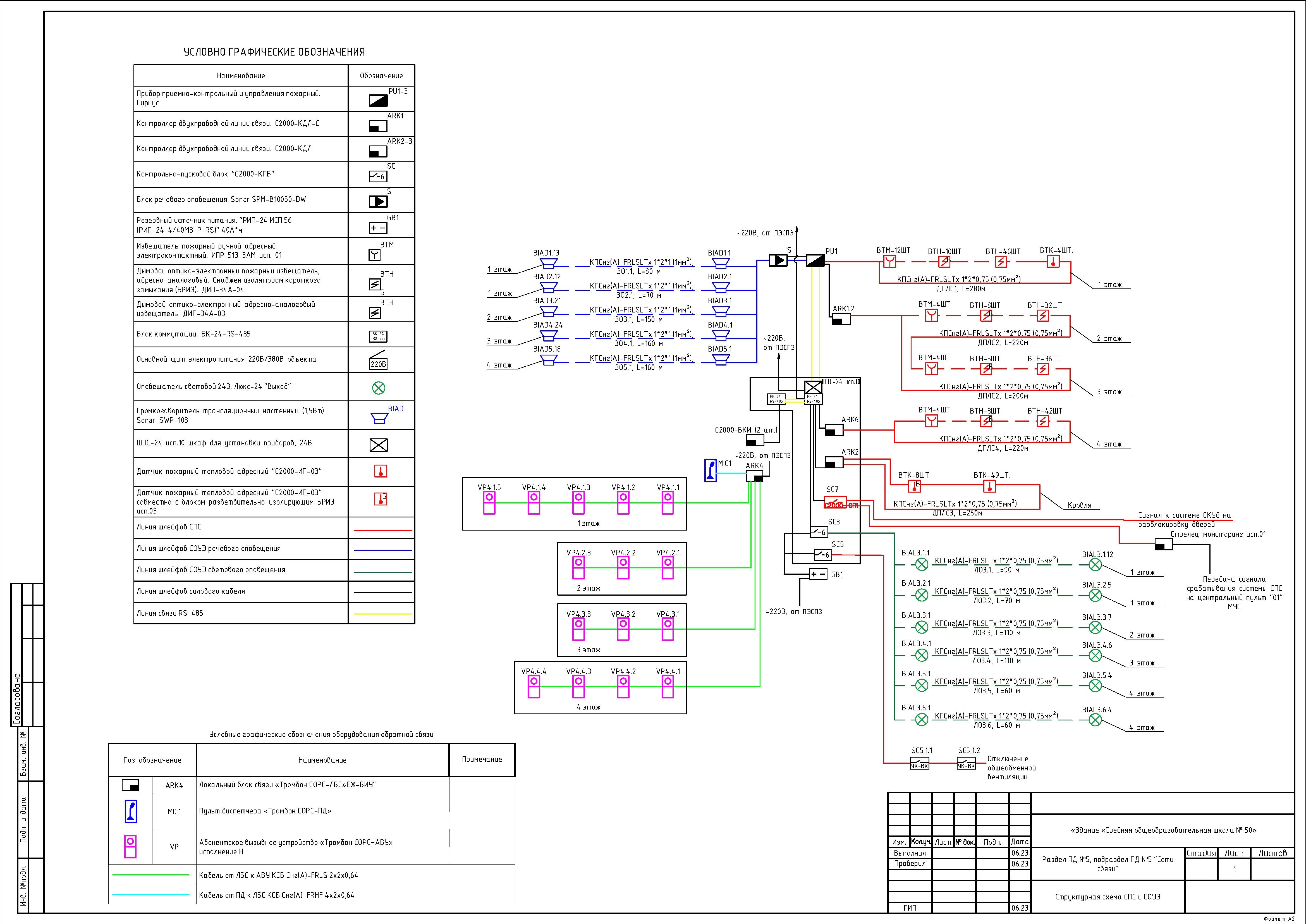Select the BIAD1.13 loudspeaker symbol
1306x924 pixels.
pos(548,263)
